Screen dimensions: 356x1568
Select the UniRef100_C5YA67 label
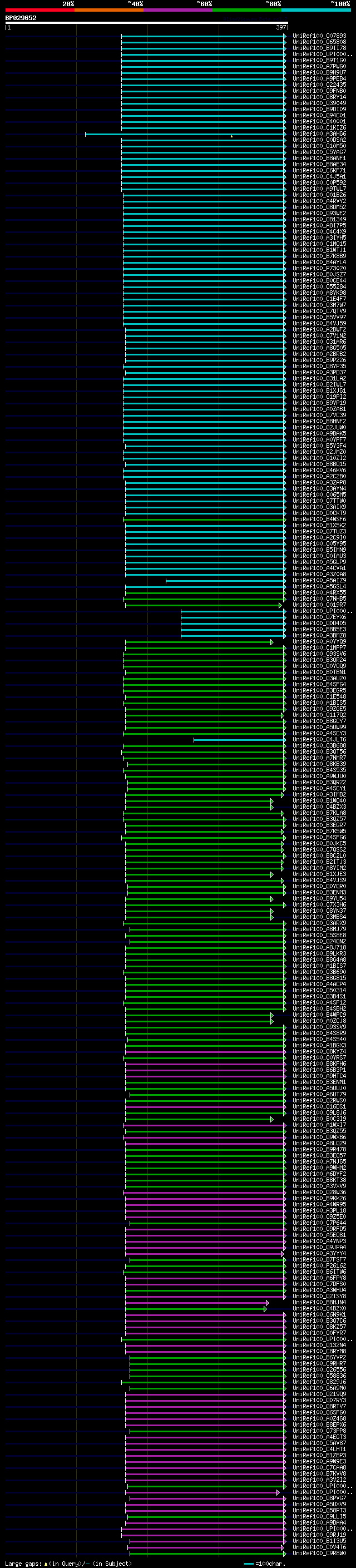319,152
